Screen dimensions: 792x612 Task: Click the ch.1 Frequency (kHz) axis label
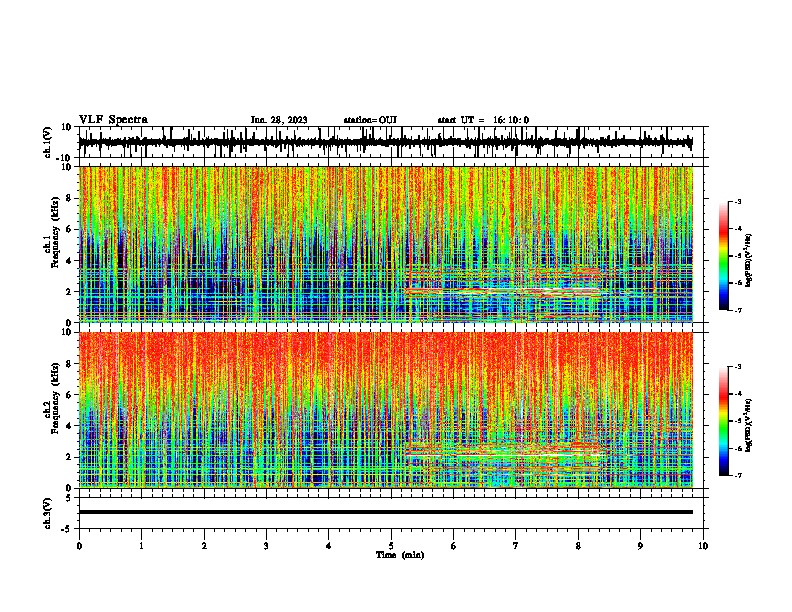click(54, 232)
